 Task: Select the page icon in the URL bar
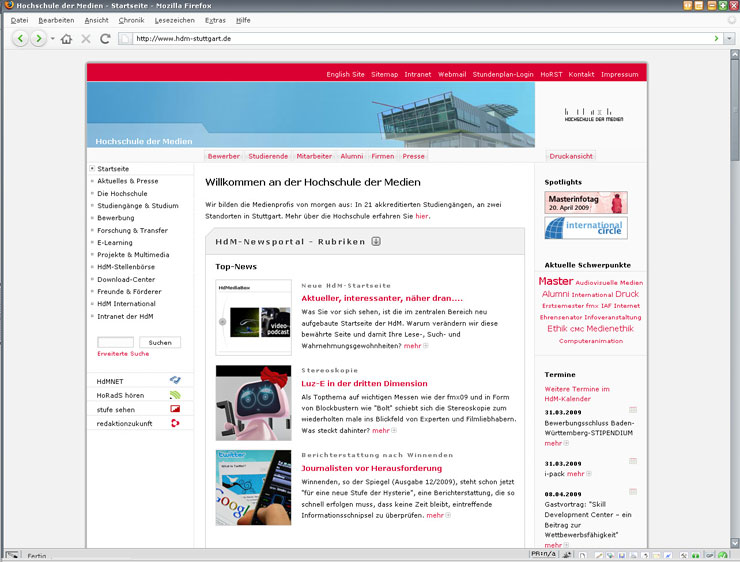[x=125, y=39]
